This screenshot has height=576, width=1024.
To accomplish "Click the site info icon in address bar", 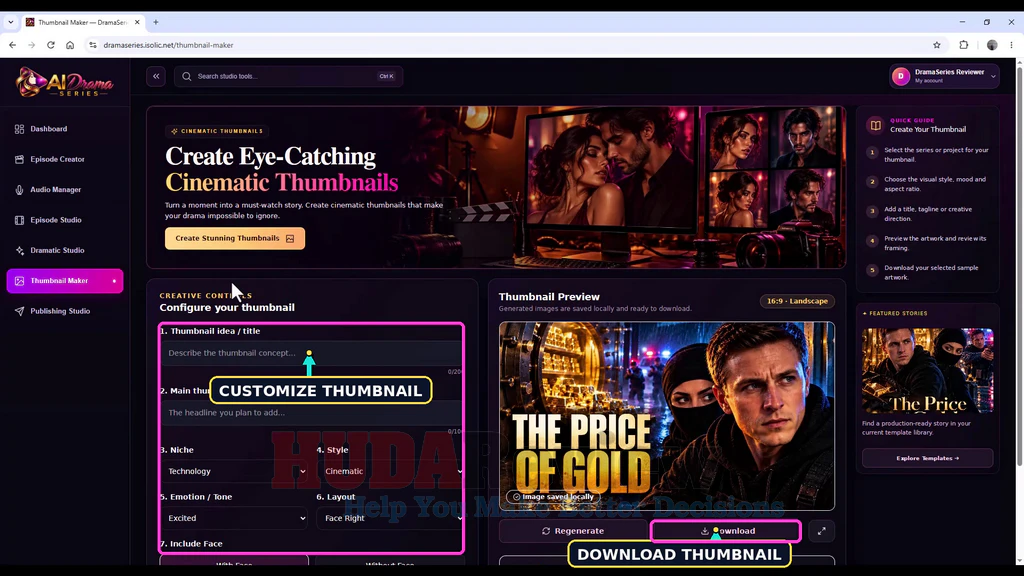I will coord(93,45).
